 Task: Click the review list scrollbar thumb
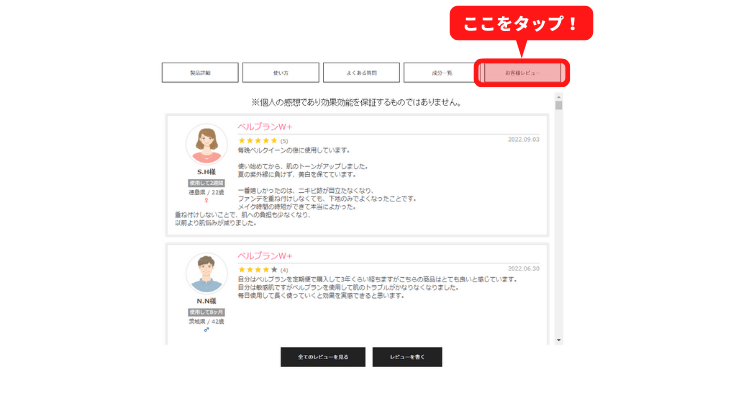[x=559, y=106]
